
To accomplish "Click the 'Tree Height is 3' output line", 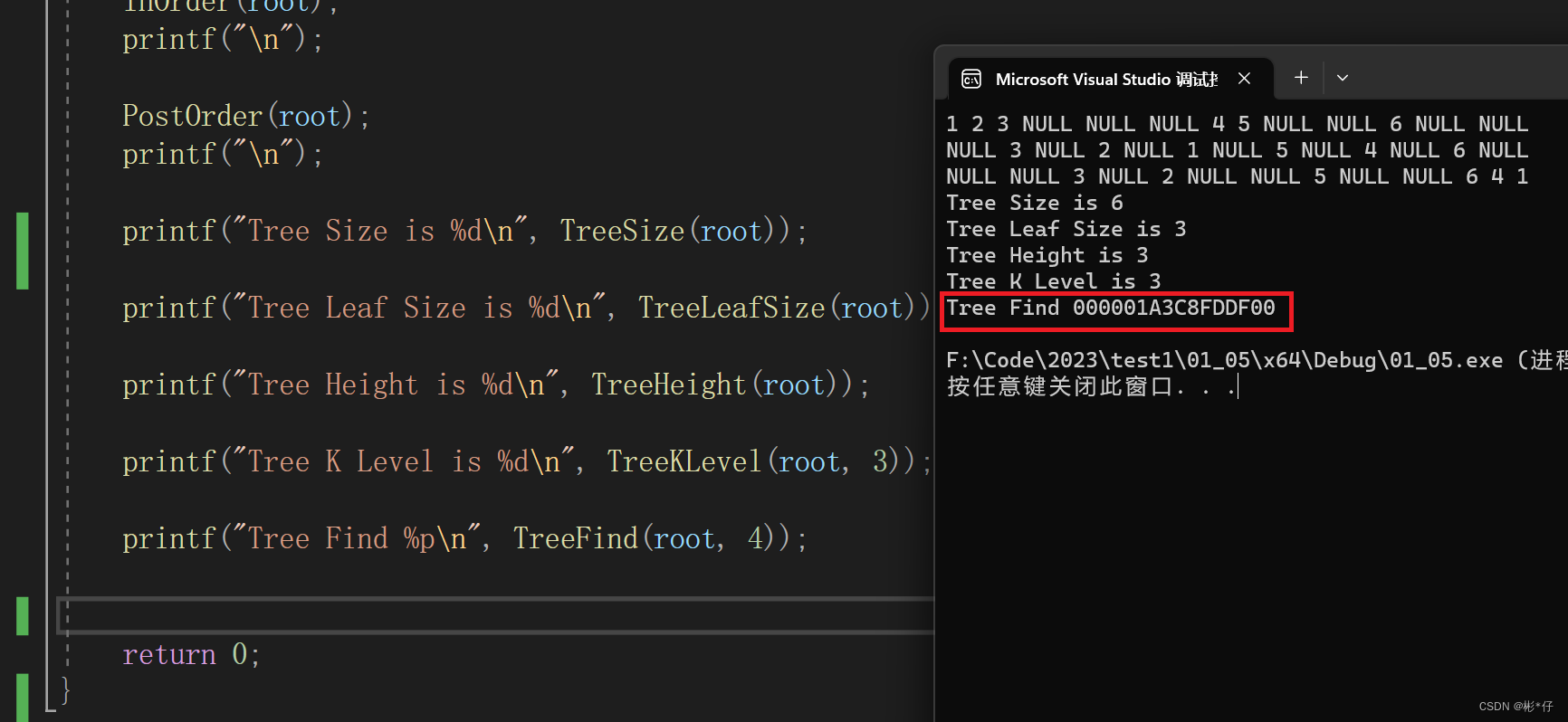I will click(x=1047, y=255).
